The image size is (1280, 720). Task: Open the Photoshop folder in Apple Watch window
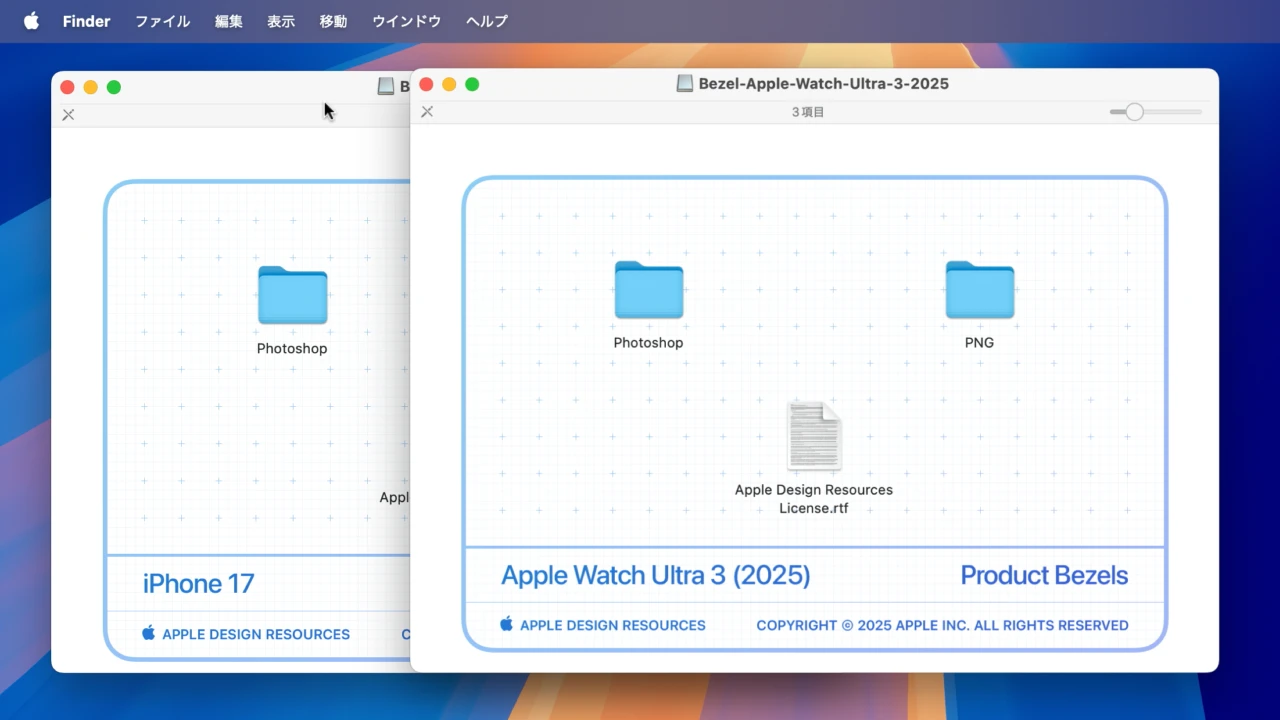[x=648, y=291]
